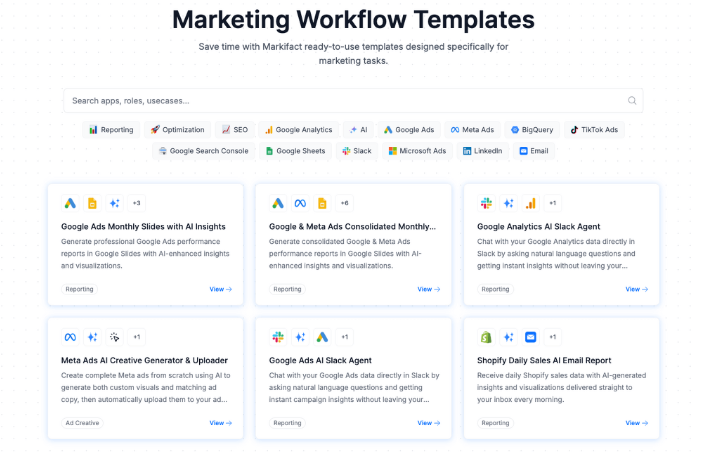Focus the search apps, roles, usecases field
Screen dimensions: 711x471
[x=340, y=100]
